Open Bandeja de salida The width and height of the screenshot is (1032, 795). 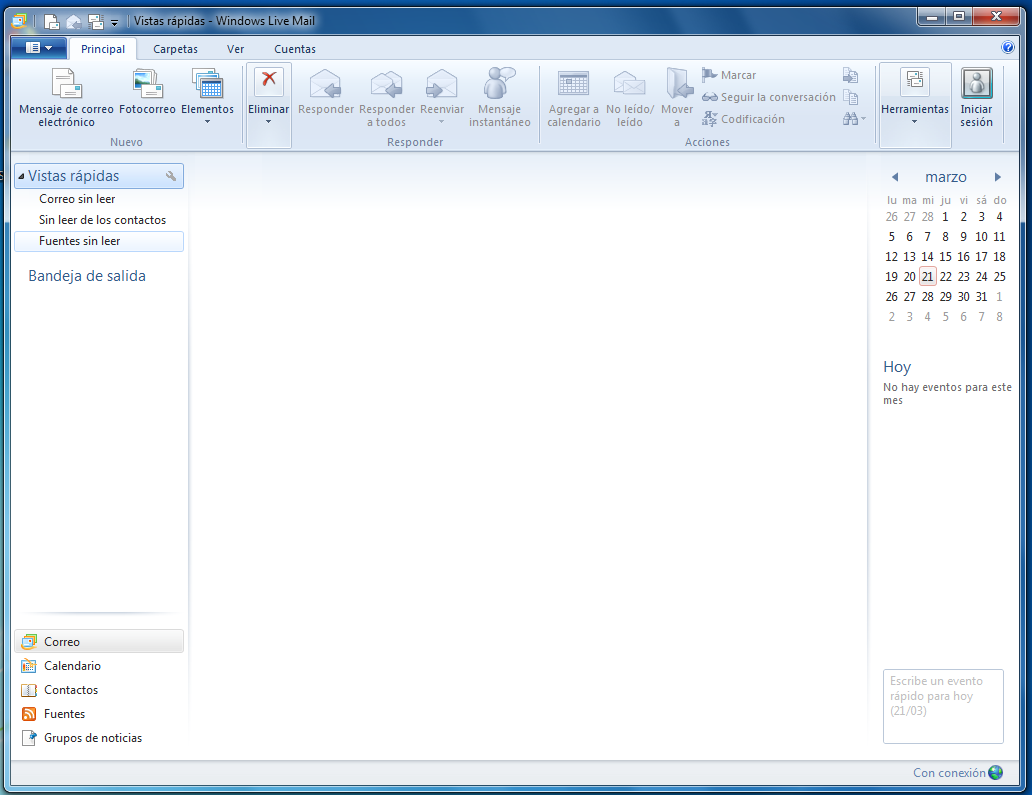coord(87,276)
